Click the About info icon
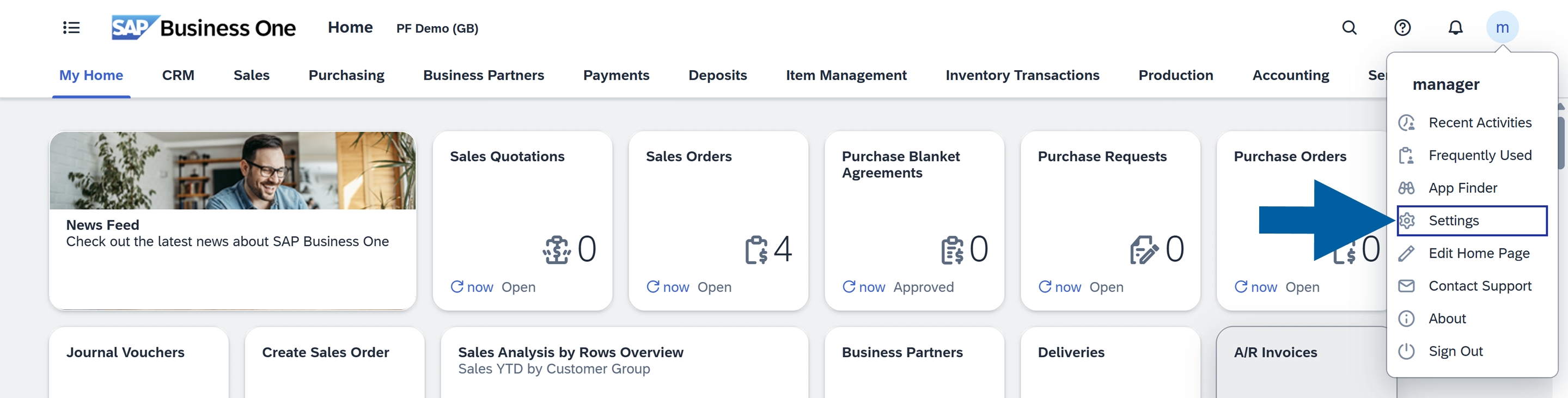The image size is (1568, 398). coord(1408,319)
